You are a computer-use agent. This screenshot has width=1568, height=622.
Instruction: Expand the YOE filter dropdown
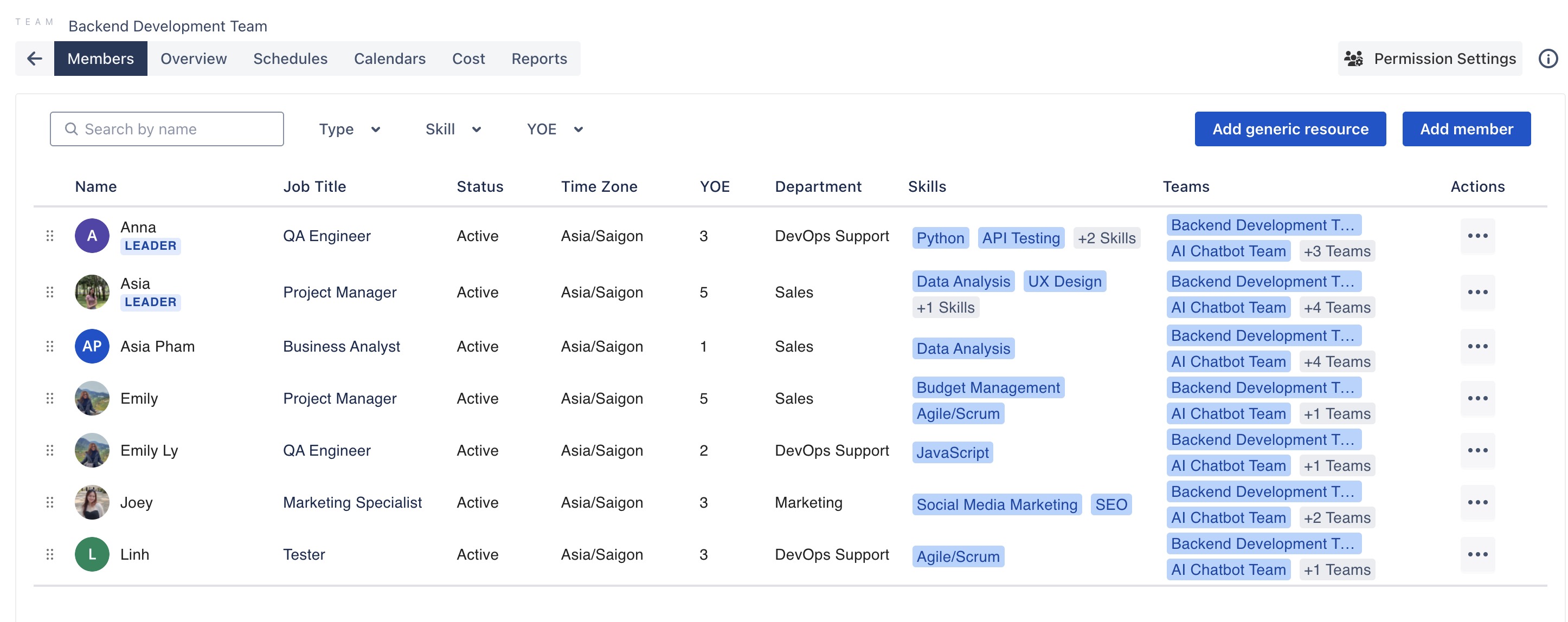pyautogui.click(x=555, y=129)
